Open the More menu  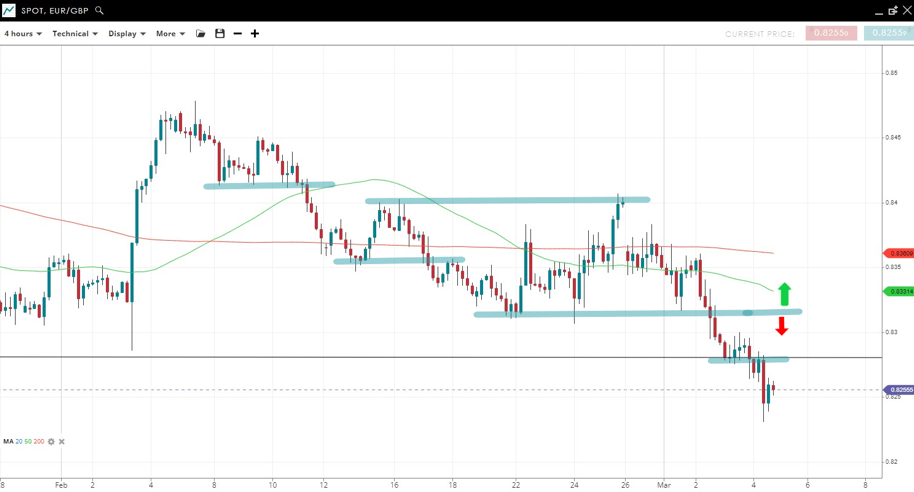click(170, 34)
